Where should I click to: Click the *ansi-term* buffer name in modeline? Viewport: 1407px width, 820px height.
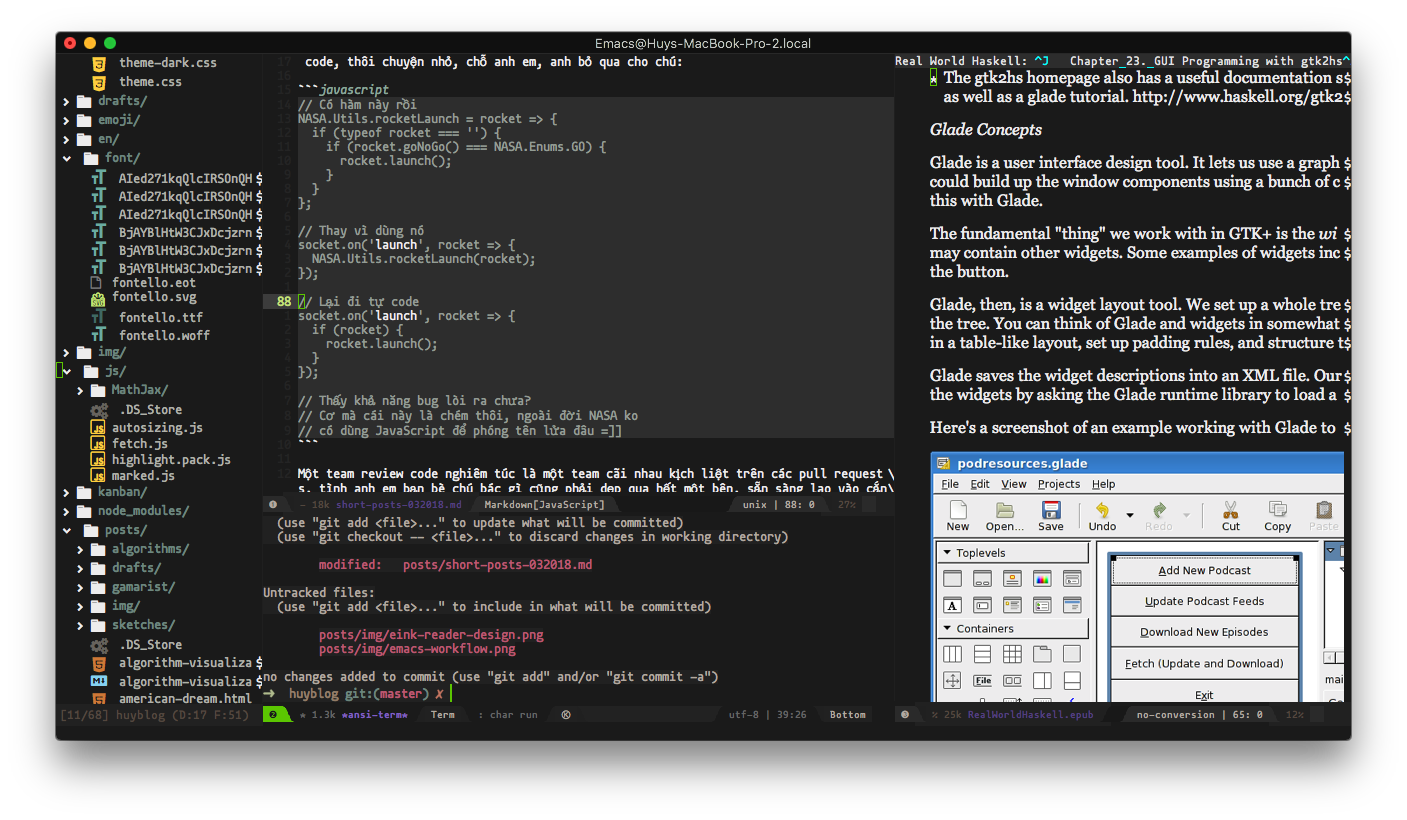coord(375,715)
